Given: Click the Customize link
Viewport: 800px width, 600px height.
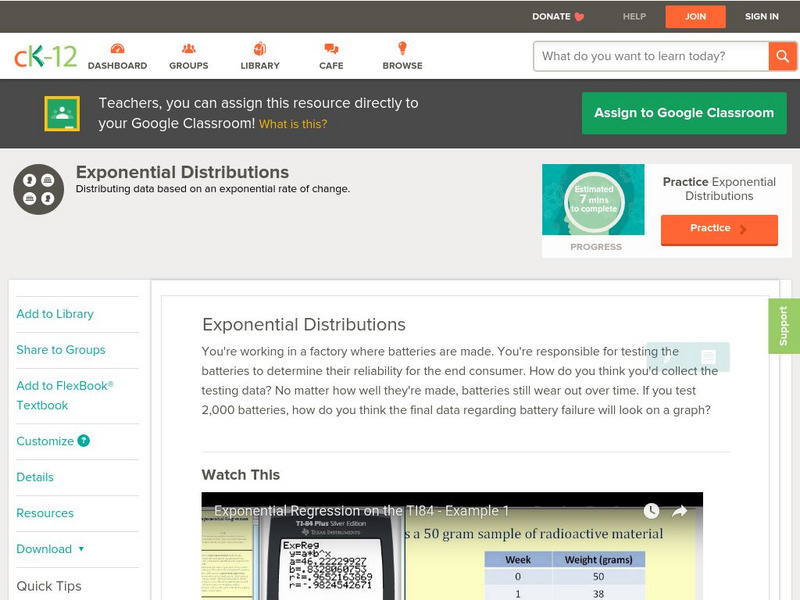Looking at the screenshot, I should pos(45,441).
